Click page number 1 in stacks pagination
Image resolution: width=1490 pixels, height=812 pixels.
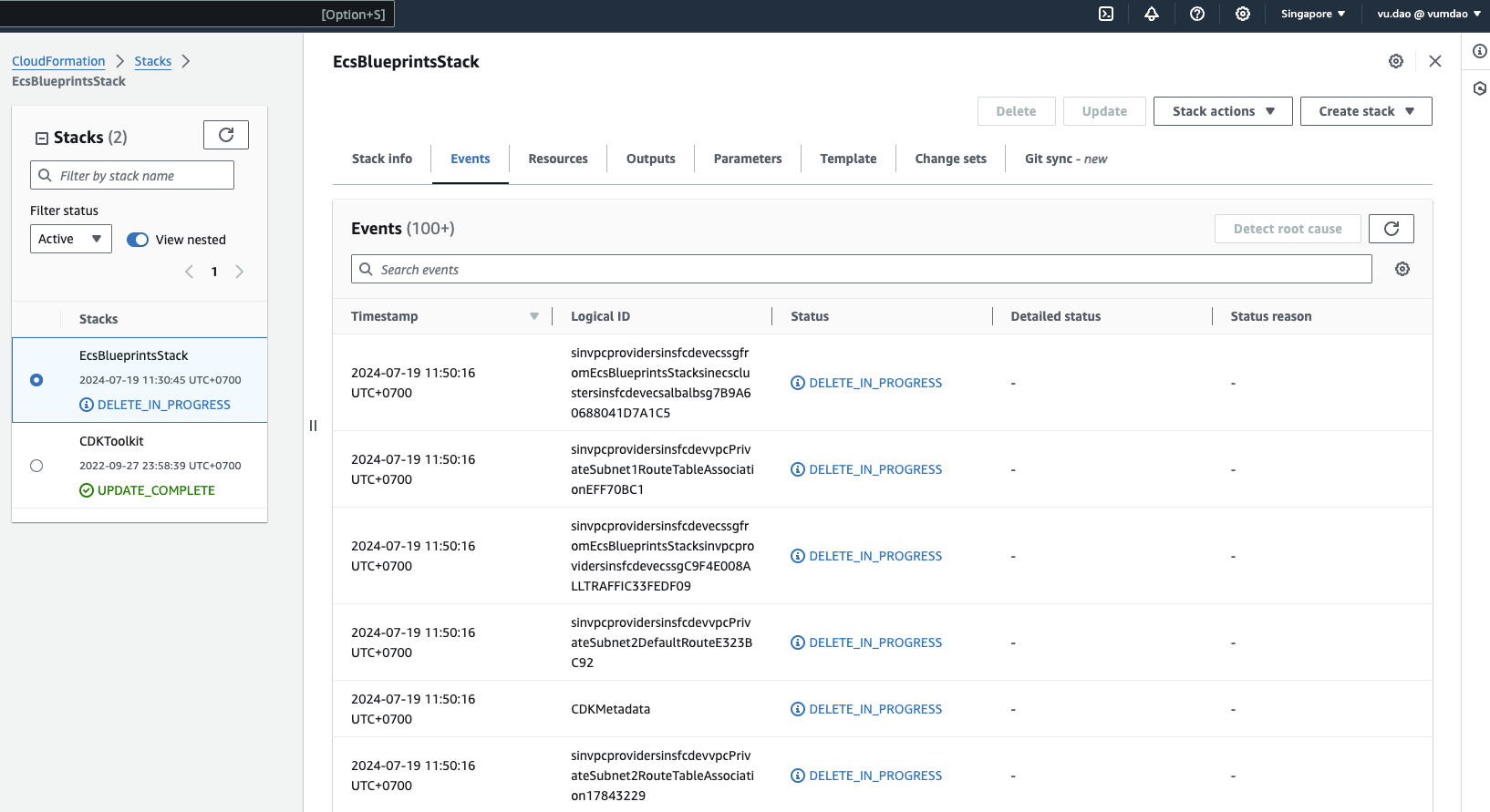[214, 272]
